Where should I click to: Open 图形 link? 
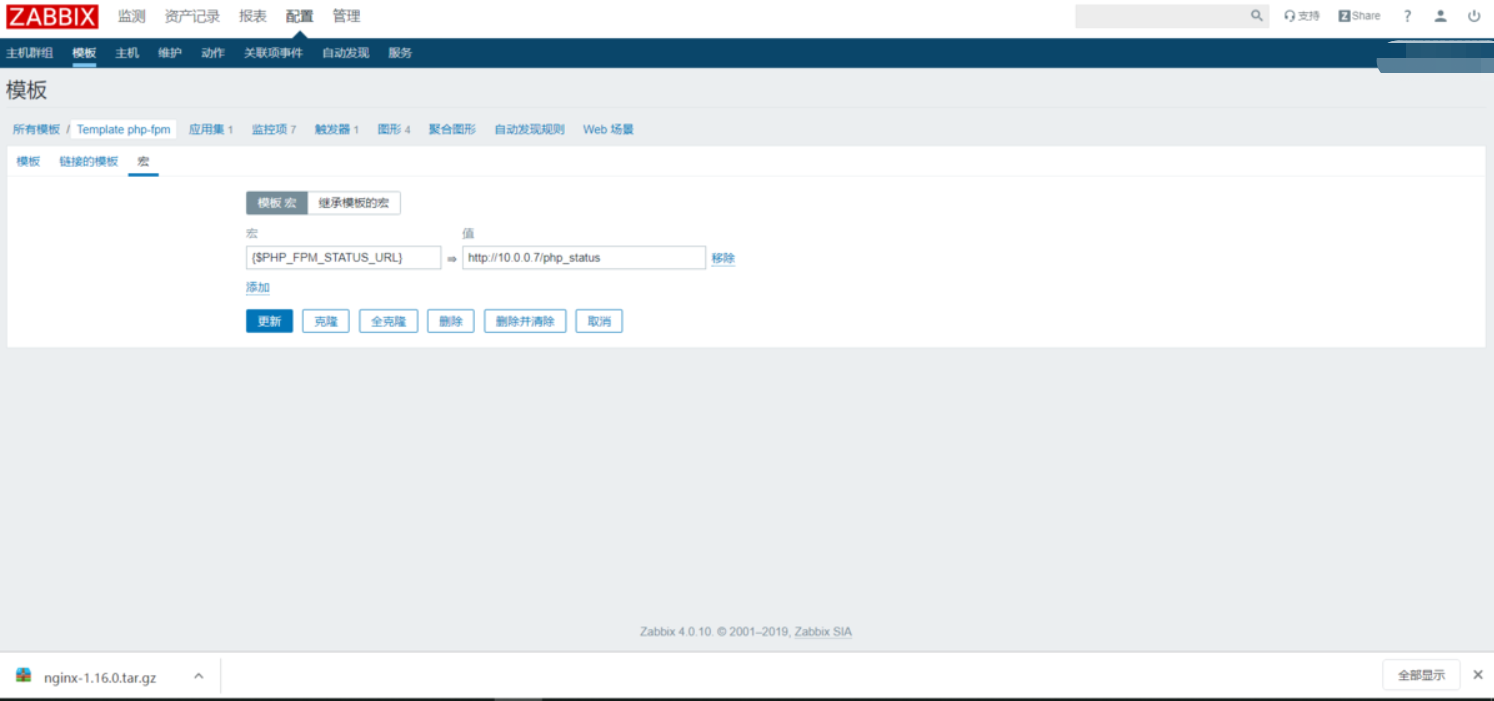[389, 129]
